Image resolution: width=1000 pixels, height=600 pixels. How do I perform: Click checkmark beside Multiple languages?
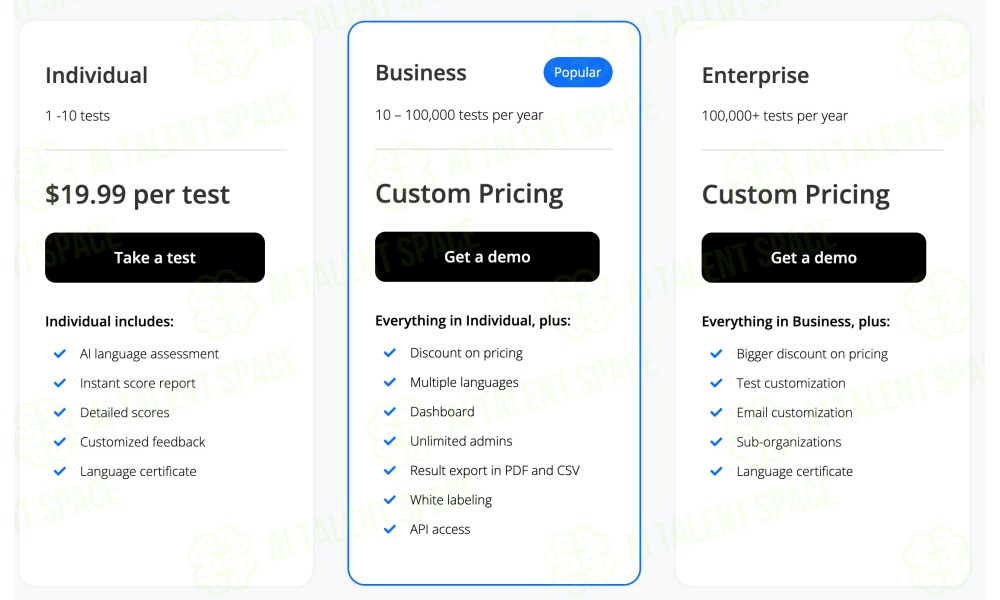(x=390, y=382)
